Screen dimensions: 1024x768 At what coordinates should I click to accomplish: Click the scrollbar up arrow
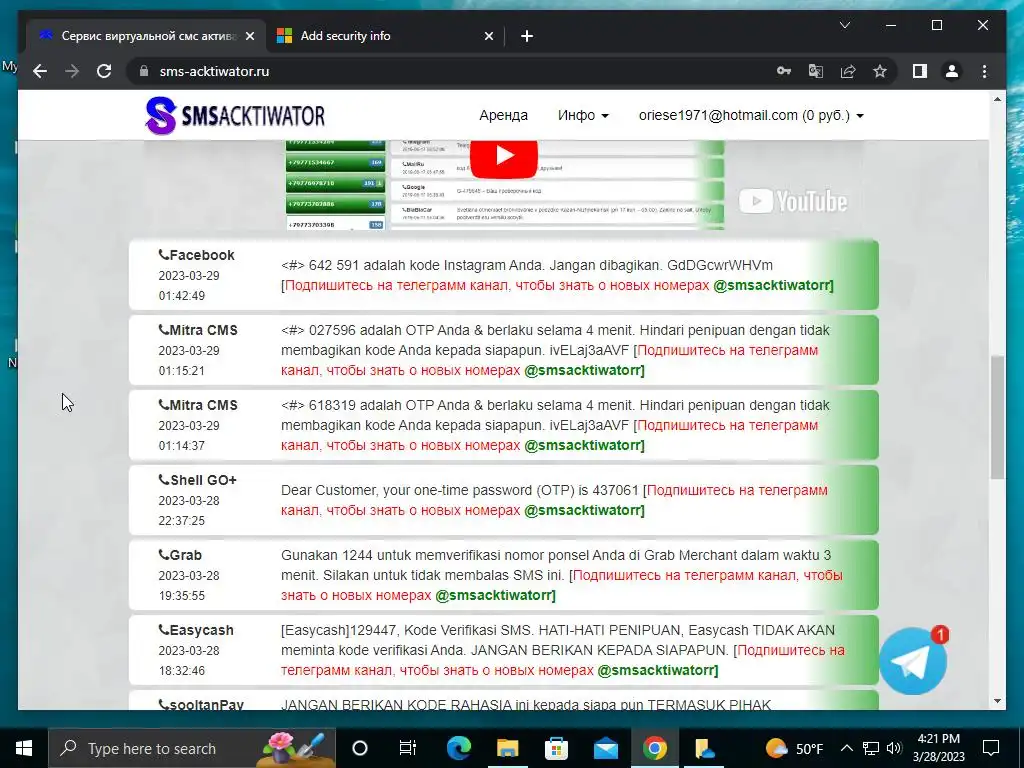click(x=997, y=99)
